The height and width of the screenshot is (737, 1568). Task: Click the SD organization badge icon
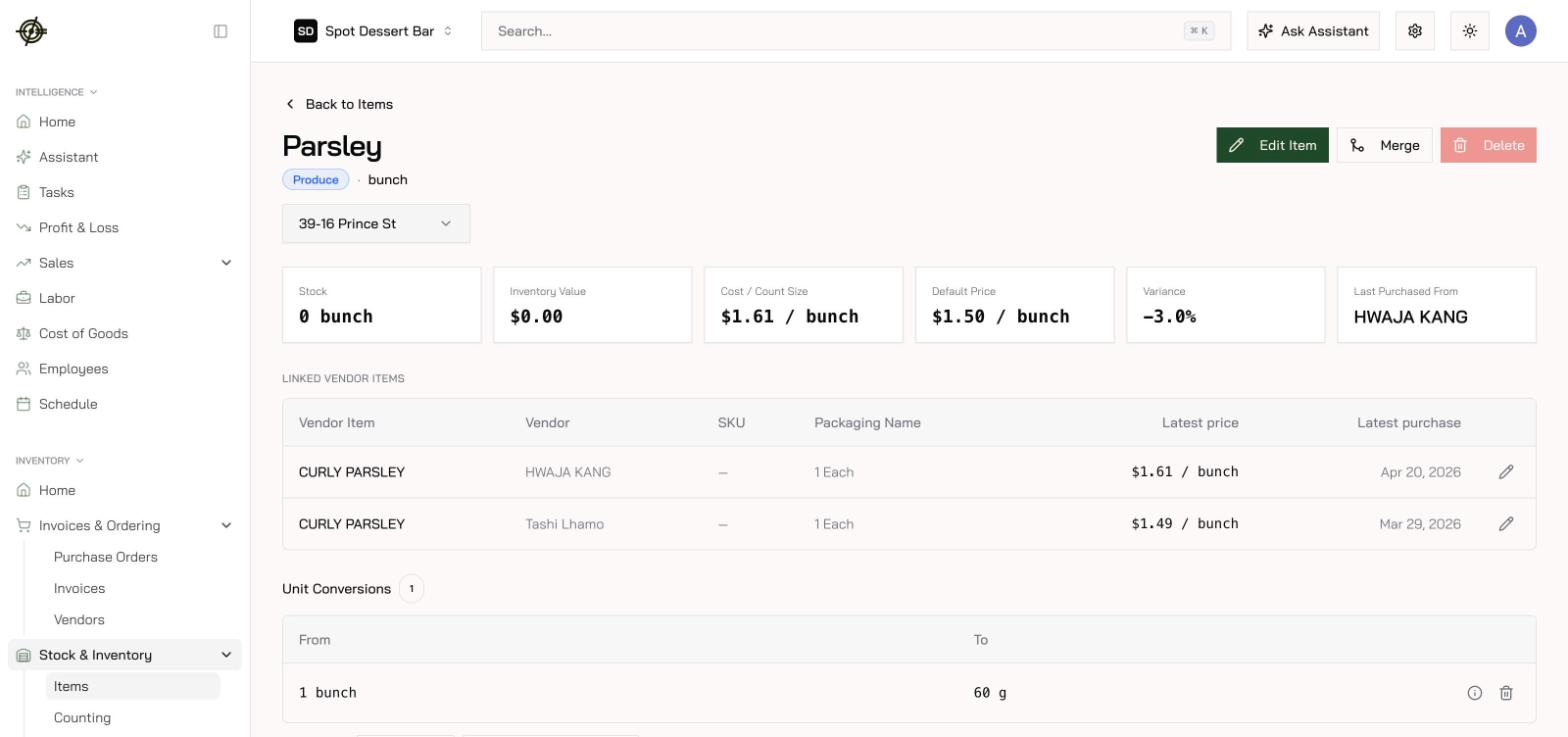[305, 31]
